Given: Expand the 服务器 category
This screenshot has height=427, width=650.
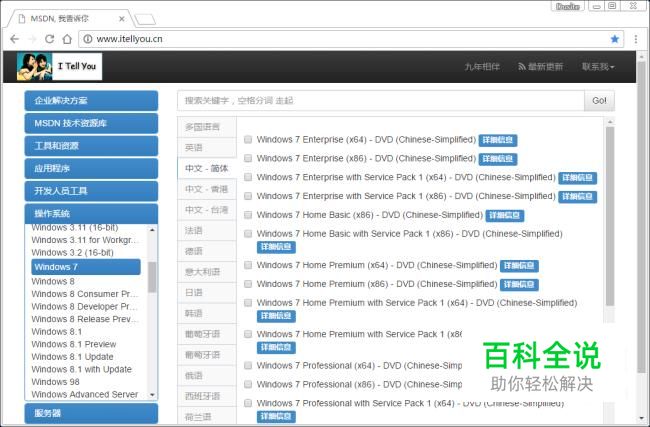Looking at the screenshot, I should pyautogui.click(x=91, y=413).
